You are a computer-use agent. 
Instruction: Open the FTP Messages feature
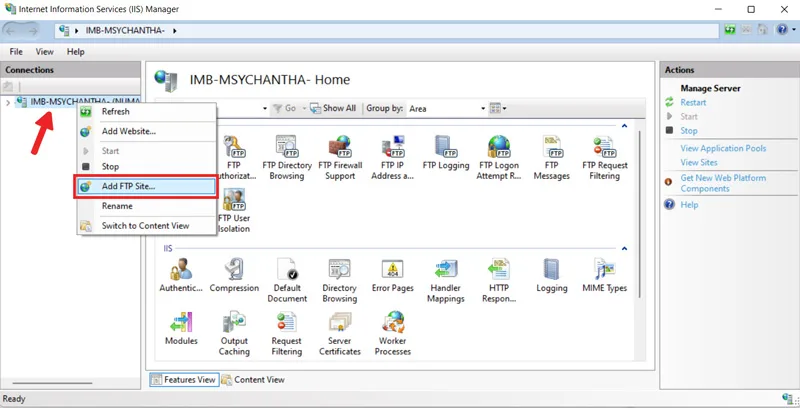click(552, 158)
